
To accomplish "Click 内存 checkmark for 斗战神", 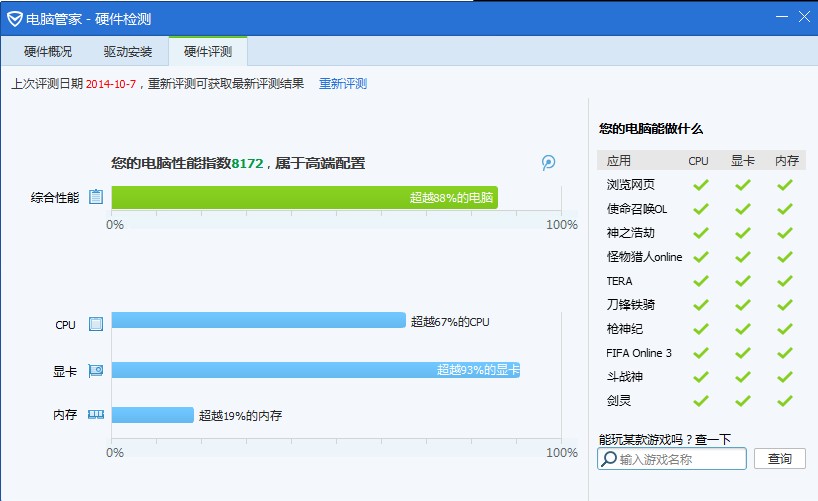I will tap(785, 377).
